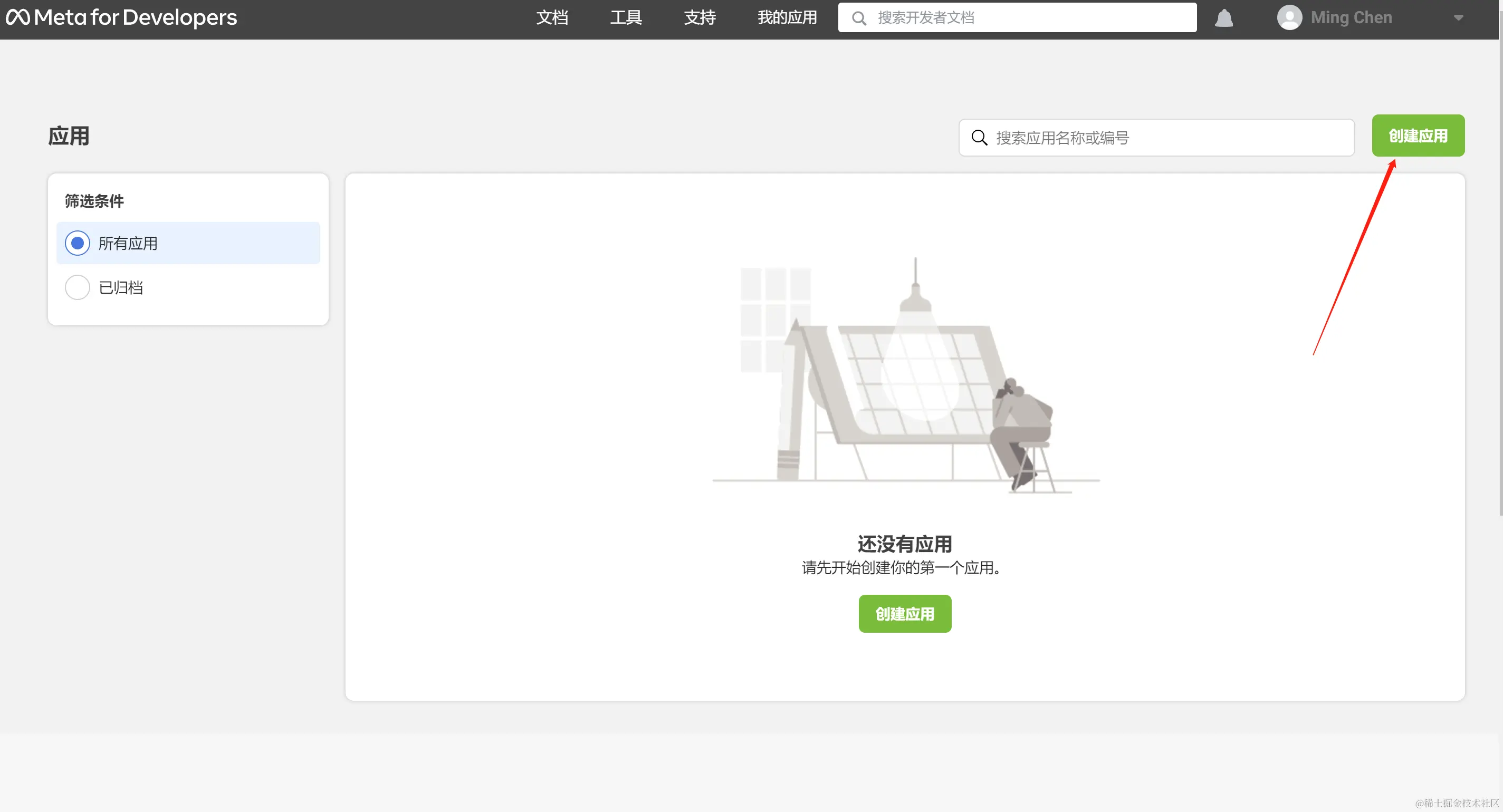Click the Ming Chen profile avatar
The width and height of the screenshot is (1503, 812).
tap(1289, 17)
